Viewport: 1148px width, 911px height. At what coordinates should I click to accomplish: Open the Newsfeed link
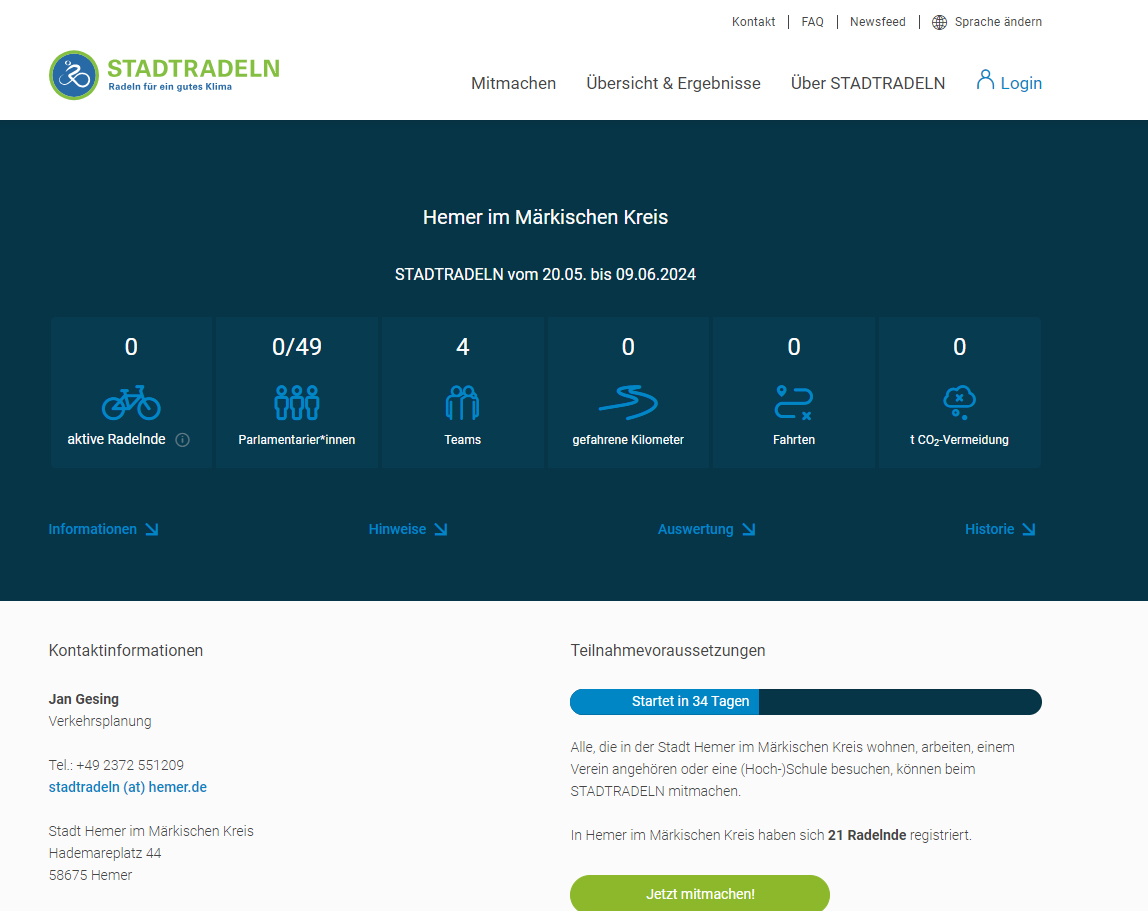[x=877, y=22]
